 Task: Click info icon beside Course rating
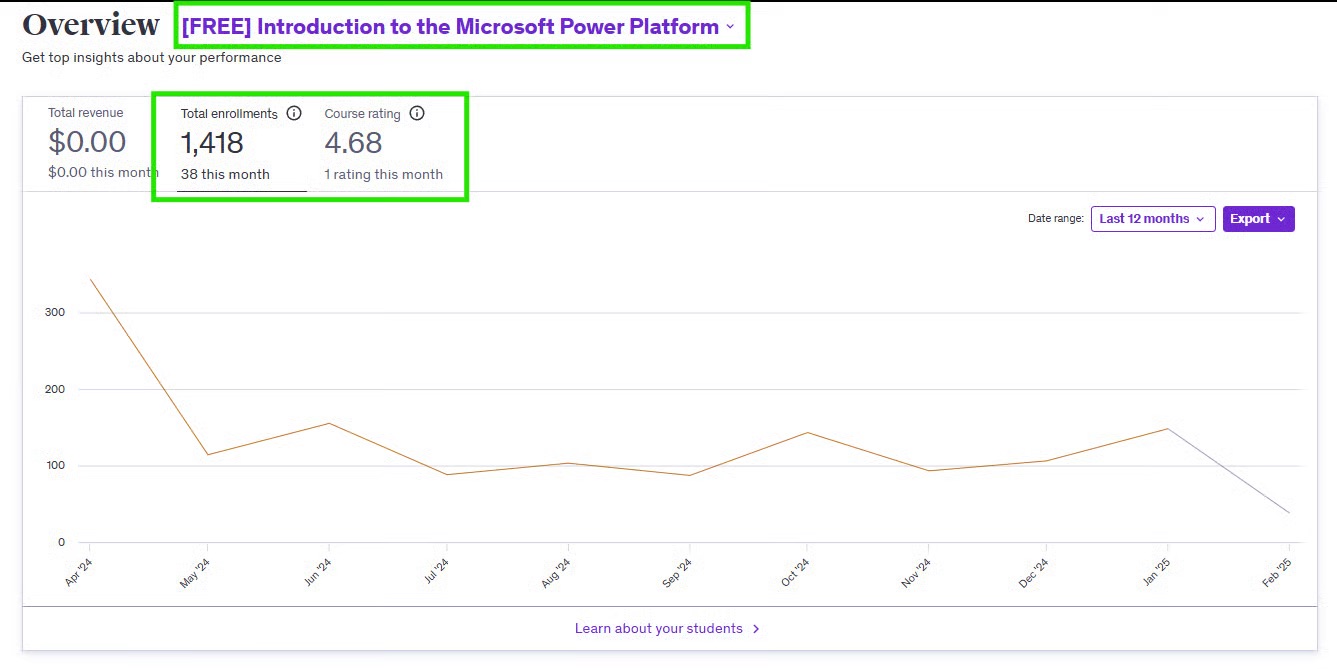click(417, 113)
